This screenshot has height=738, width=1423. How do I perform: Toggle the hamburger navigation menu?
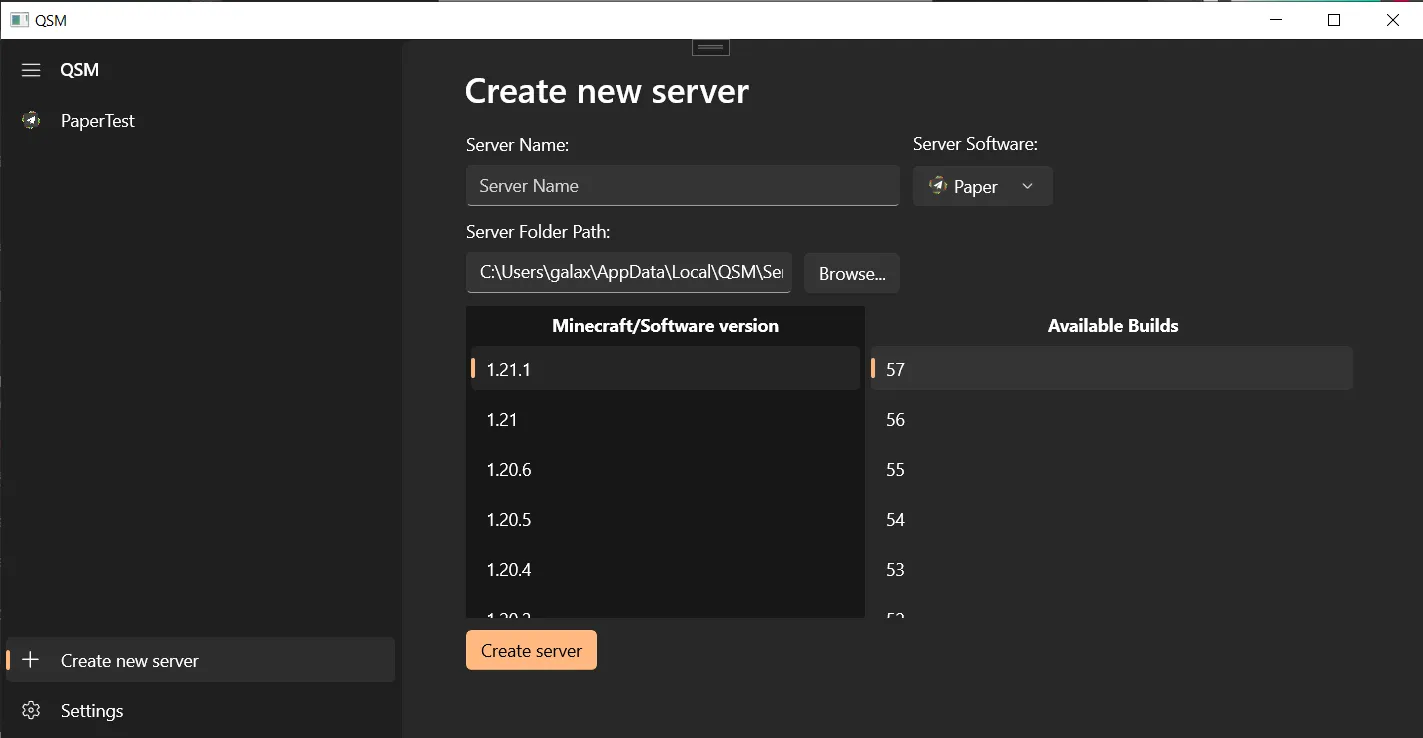(31, 70)
